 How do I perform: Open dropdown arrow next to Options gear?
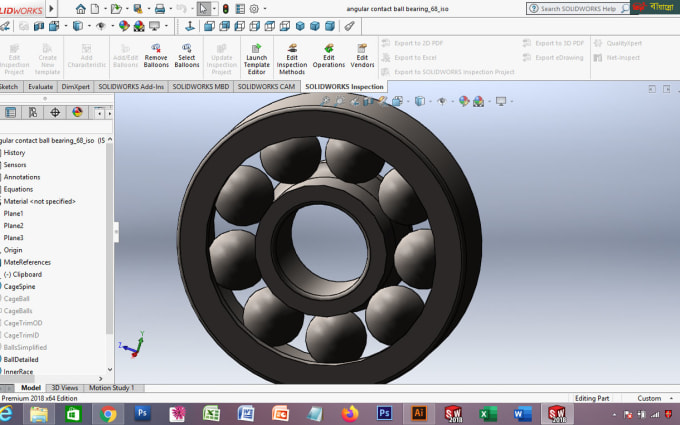click(265, 9)
